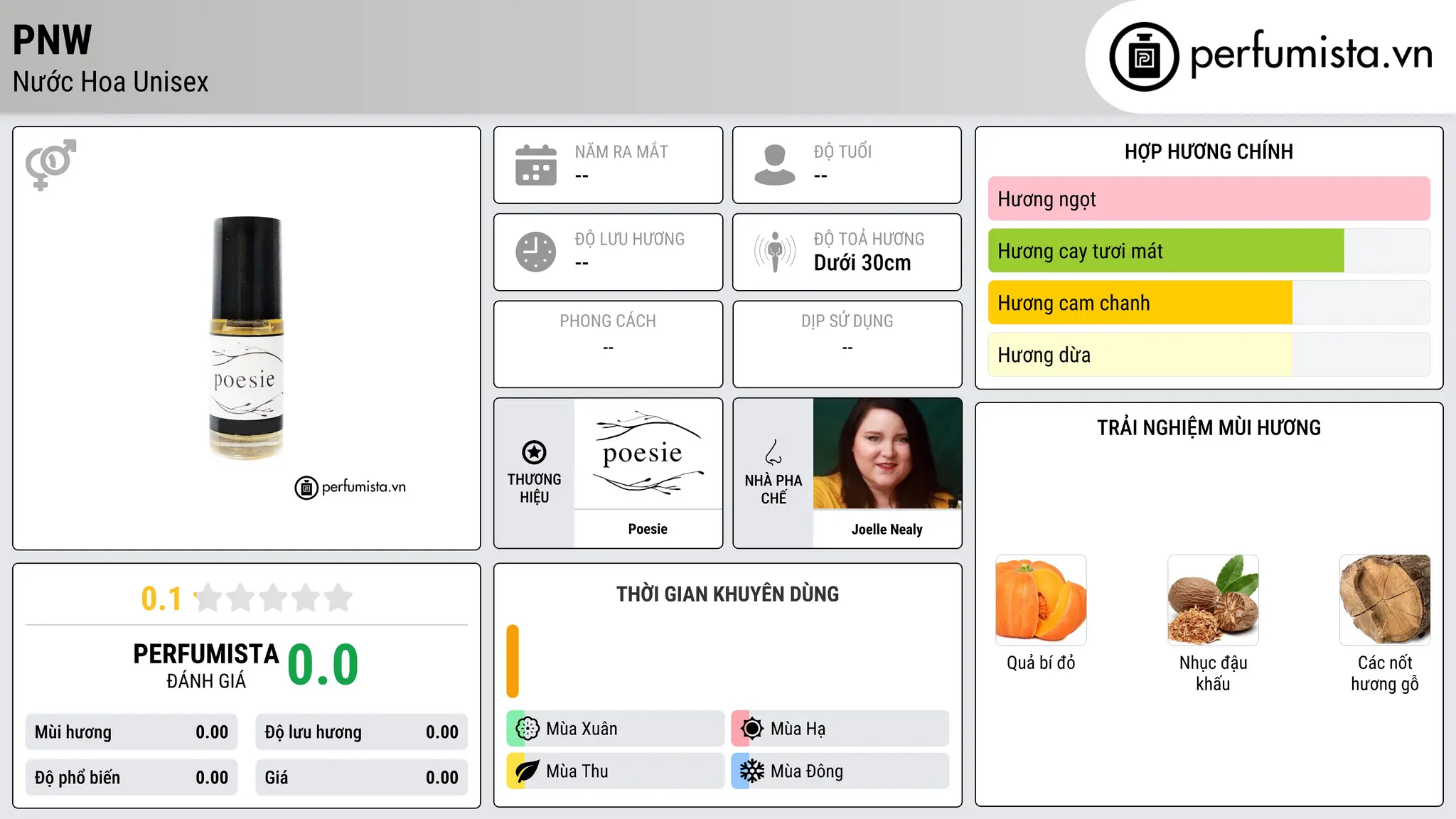This screenshot has height=819, width=1456.
Task: Click the Hương cam chanh accord bar
Action: (1209, 303)
